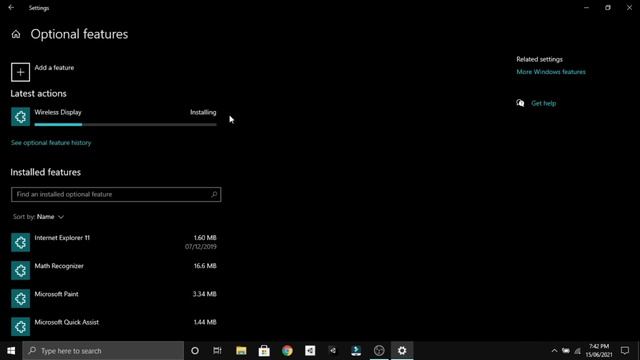640x360 pixels.
Task: Open the Windows Start menu
Action: click(11, 351)
